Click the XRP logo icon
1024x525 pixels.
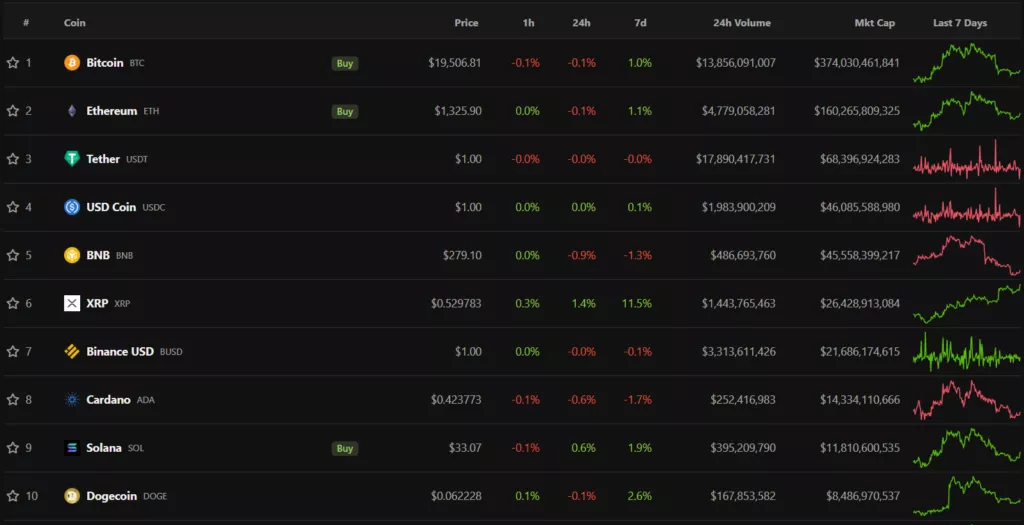(72, 303)
